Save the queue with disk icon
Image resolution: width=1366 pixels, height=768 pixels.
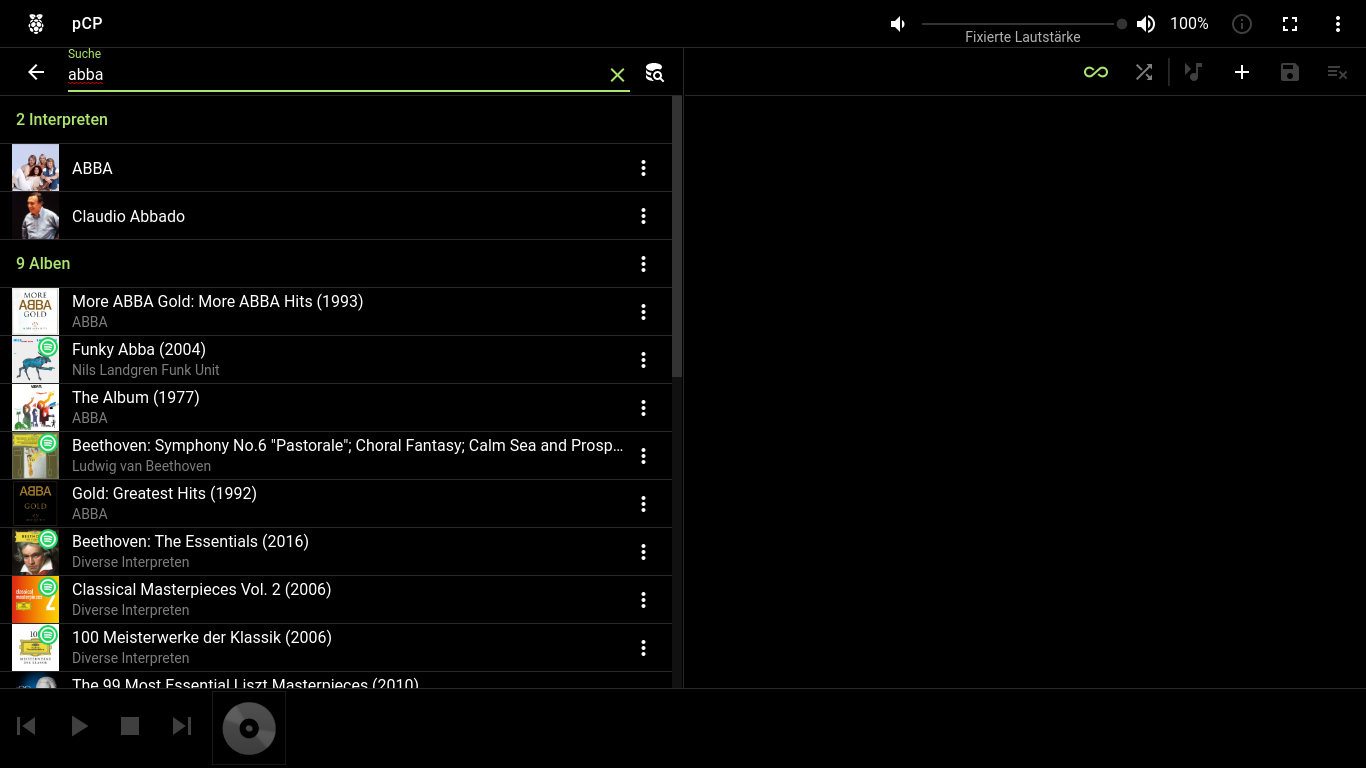coord(1290,72)
